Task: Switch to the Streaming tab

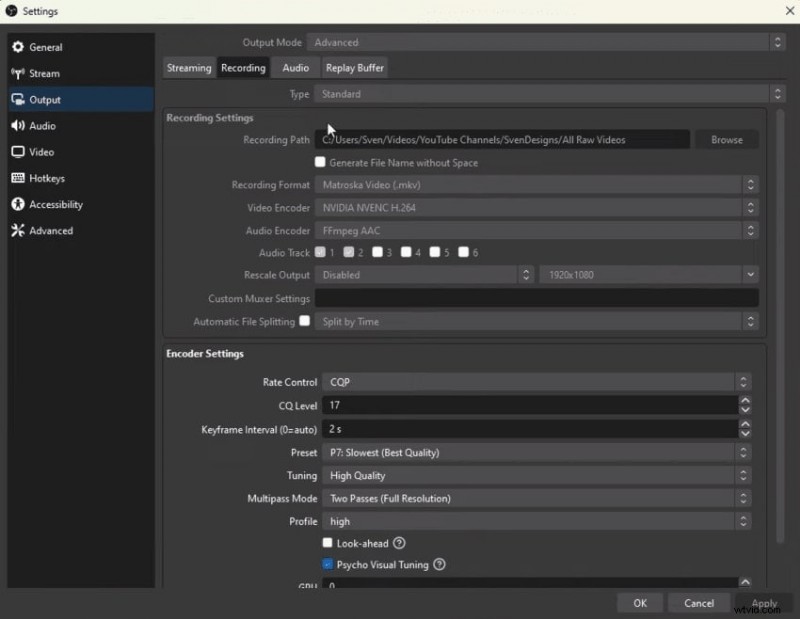Action: pyautogui.click(x=189, y=68)
